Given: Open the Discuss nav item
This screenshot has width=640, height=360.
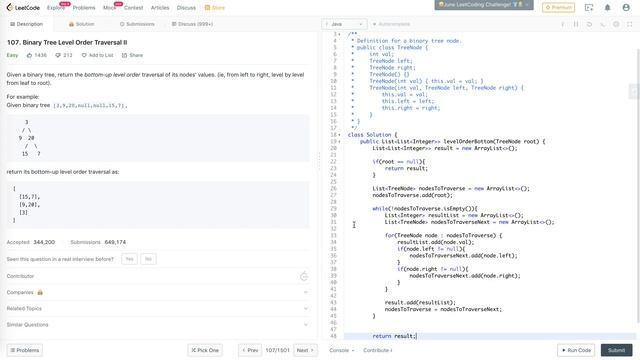Looking at the screenshot, I should (186, 8).
